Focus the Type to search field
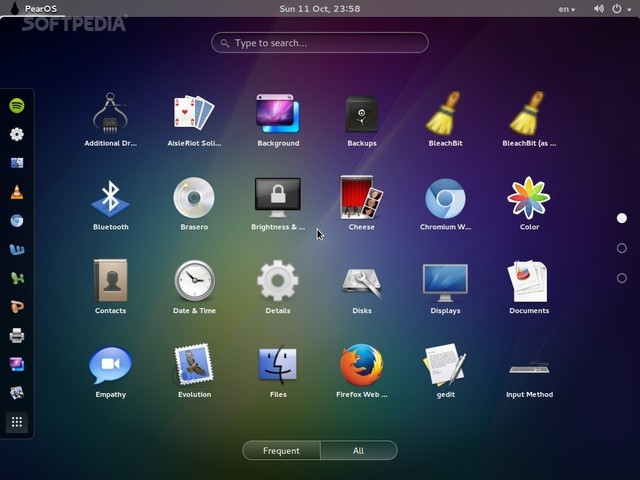Viewport: 640px width, 480px height. [320, 42]
